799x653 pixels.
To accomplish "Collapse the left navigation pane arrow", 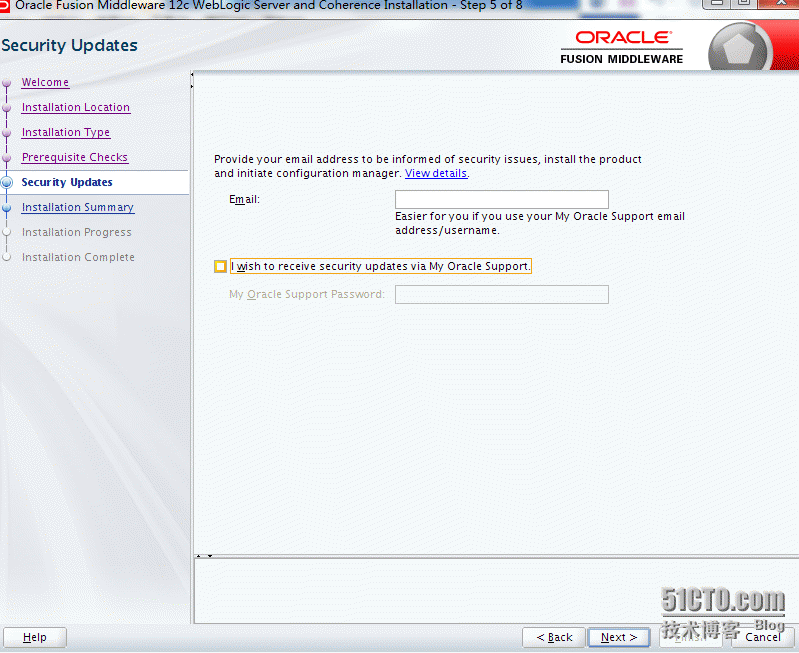I will [192, 75].
